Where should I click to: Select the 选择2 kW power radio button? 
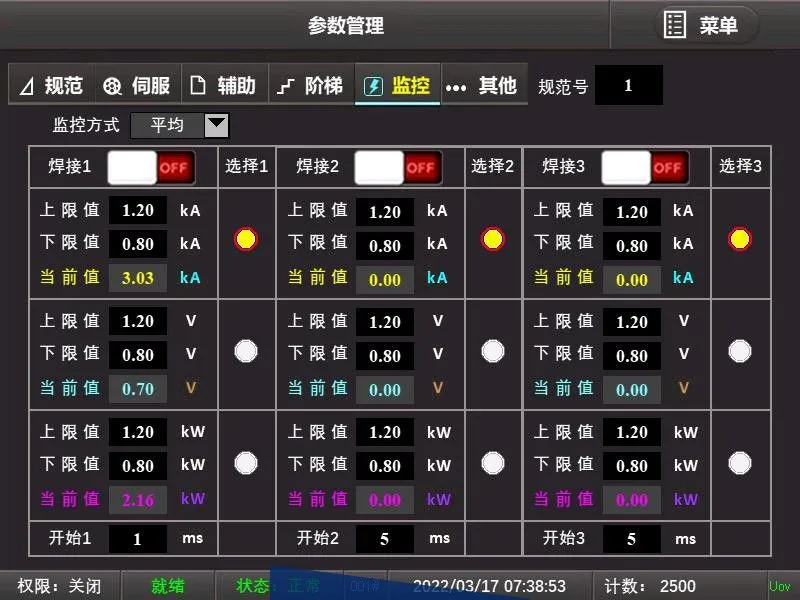tap(493, 463)
